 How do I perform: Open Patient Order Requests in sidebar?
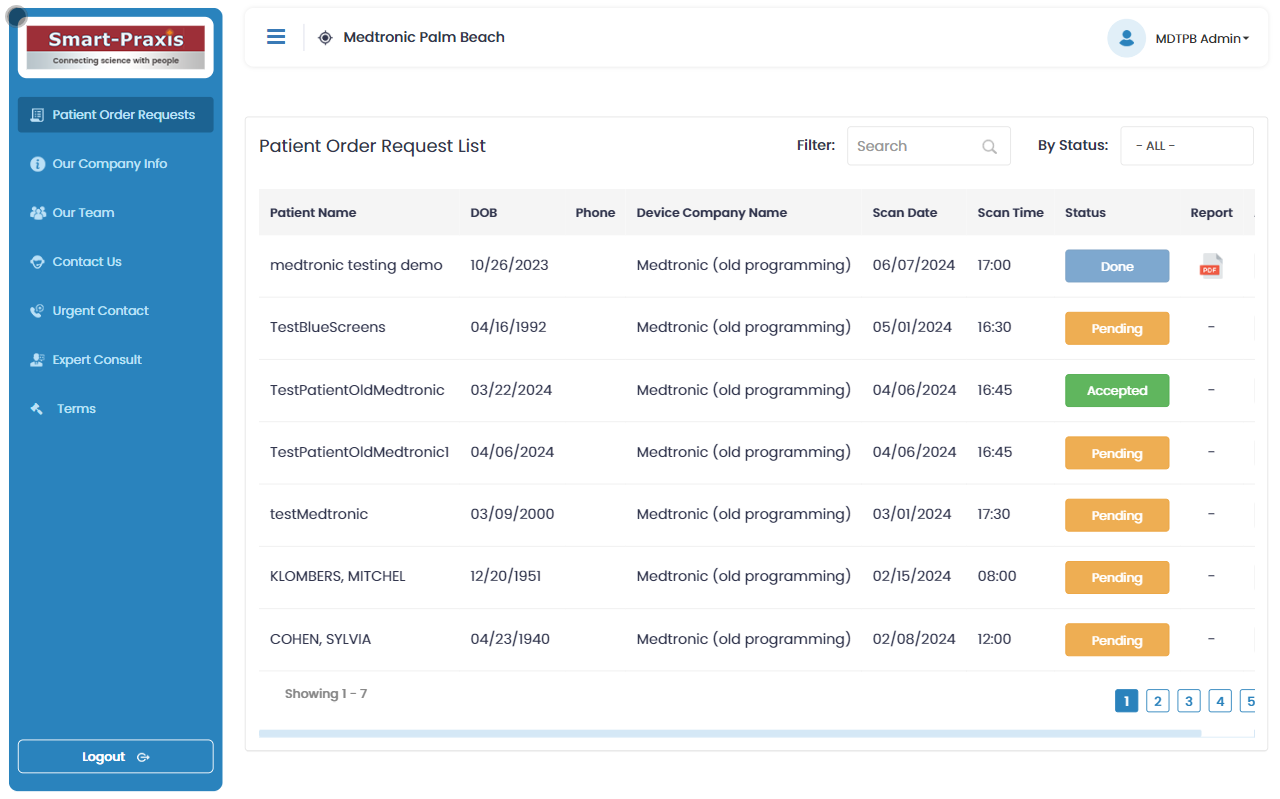115,115
